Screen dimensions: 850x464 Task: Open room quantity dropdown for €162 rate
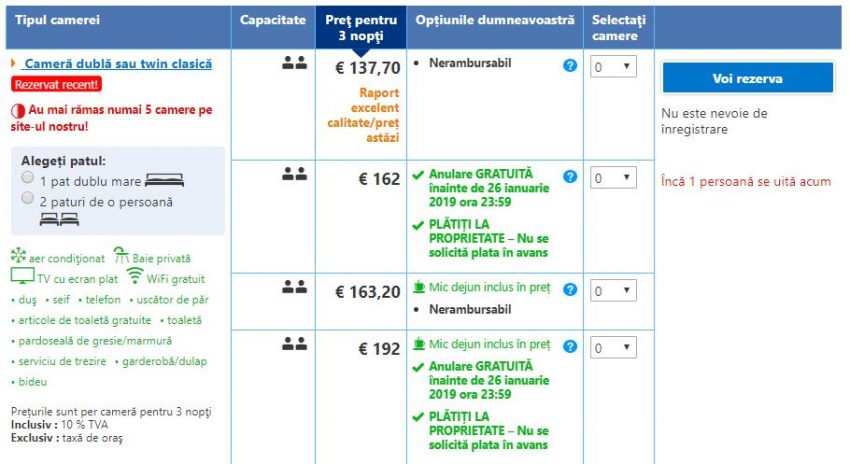click(x=613, y=178)
